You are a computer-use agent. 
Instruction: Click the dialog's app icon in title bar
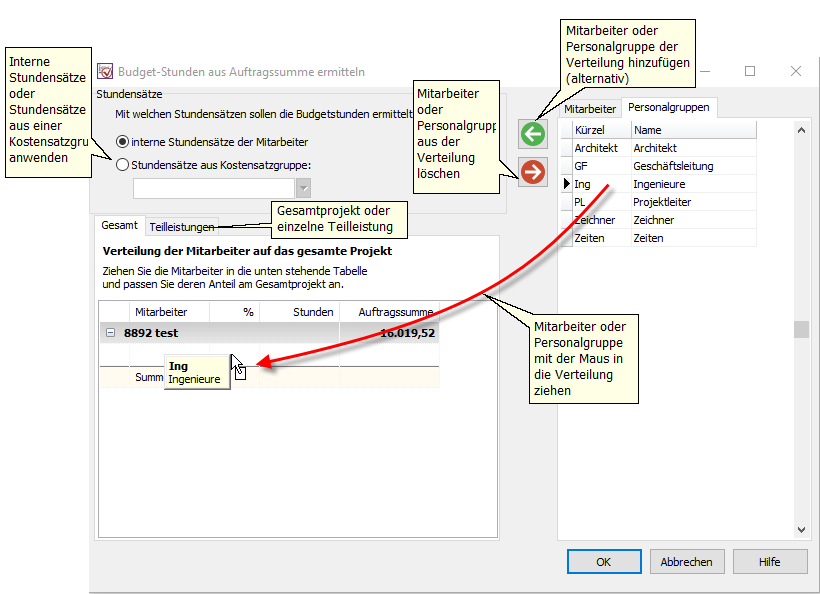[105, 72]
